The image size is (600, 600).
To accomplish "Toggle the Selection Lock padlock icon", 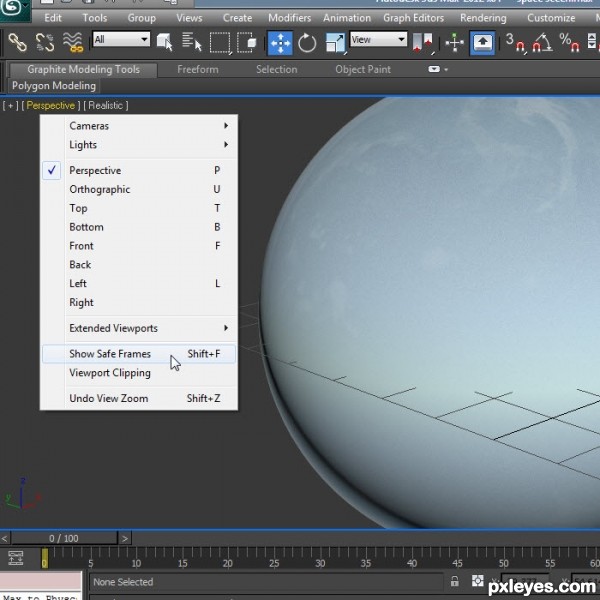I will click(x=455, y=581).
